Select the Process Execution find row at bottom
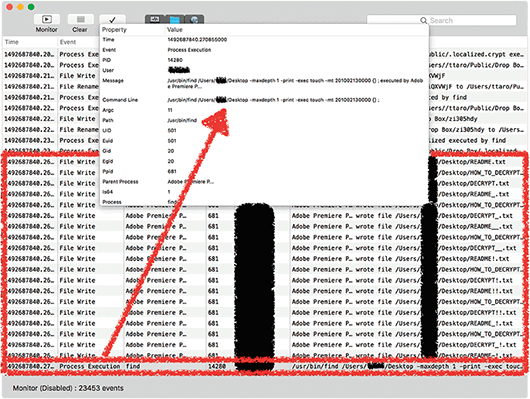The image size is (530, 399). click(x=265, y=367)
